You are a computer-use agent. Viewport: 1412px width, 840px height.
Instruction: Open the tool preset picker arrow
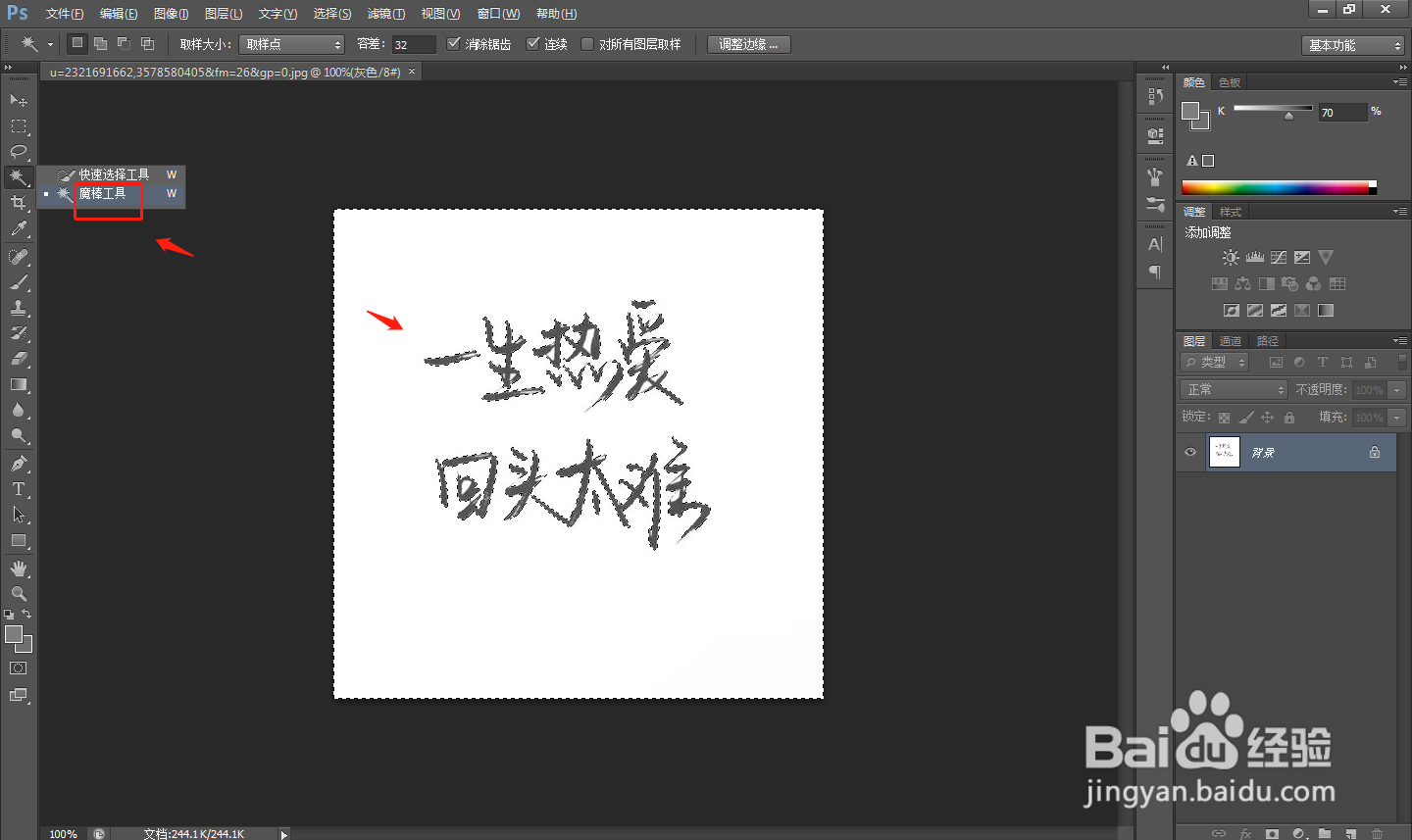pos(50,44)
